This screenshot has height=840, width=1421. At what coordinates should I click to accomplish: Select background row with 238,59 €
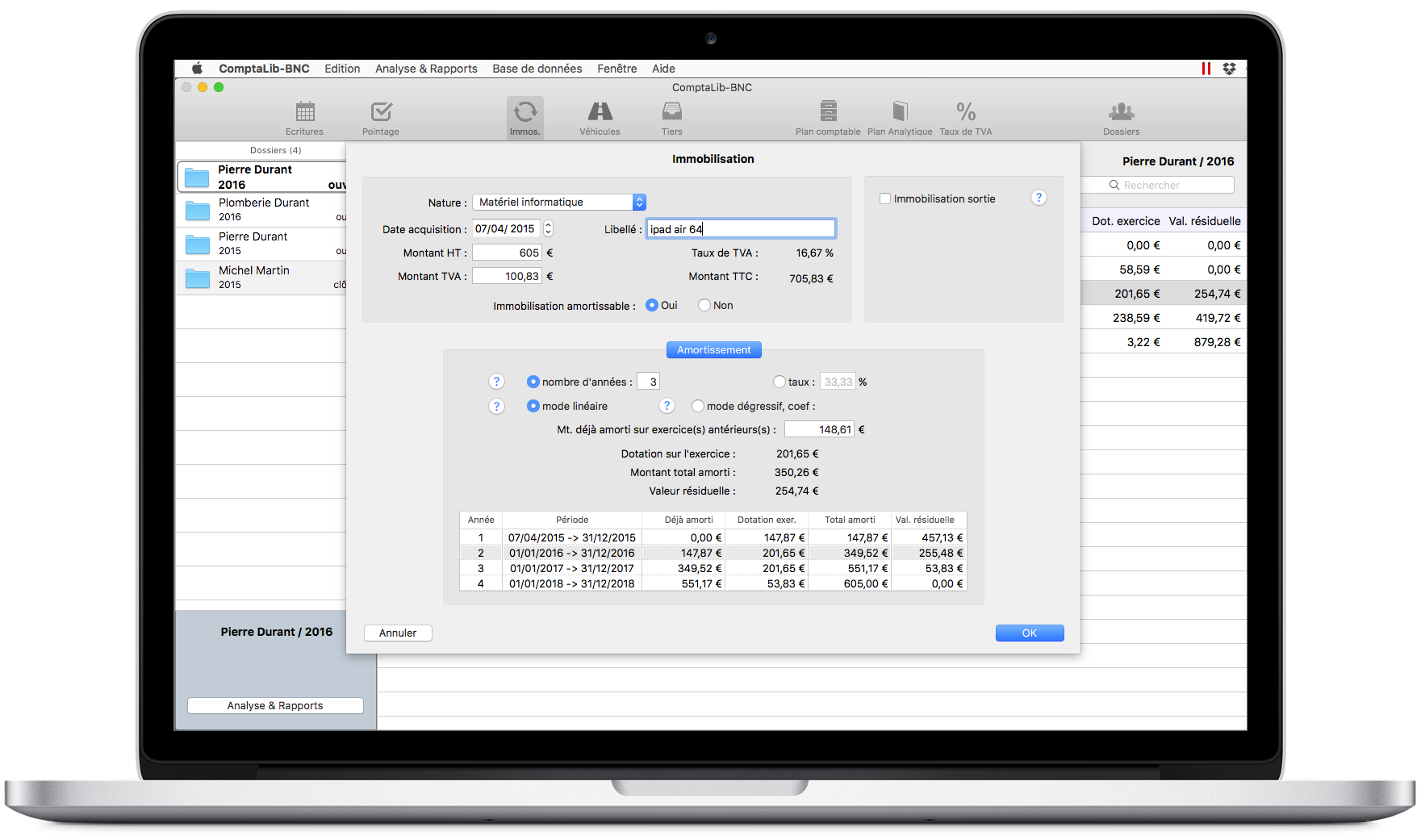point(1164,318)
